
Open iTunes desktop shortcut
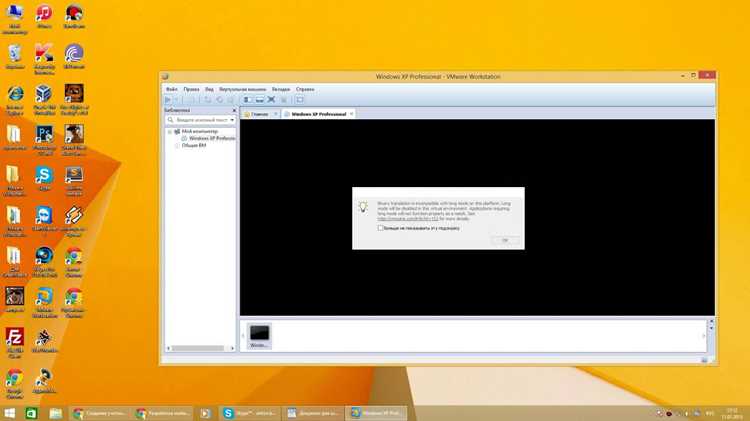click(x=44, y=16)
